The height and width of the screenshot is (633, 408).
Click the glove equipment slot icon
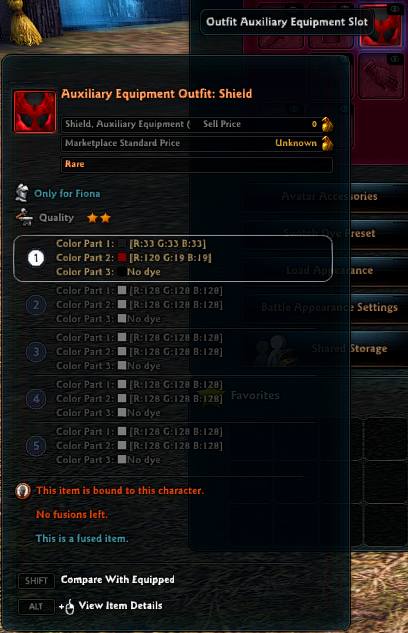click(x=381, y=76)
